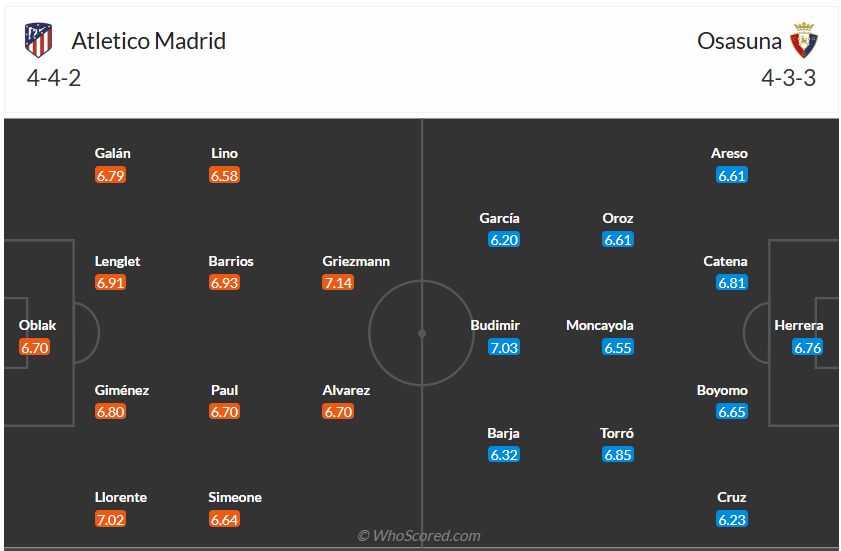841x551 pixels.
Task: Click Galán's 6.79 rating badge
Action: [x=111, y=175]
